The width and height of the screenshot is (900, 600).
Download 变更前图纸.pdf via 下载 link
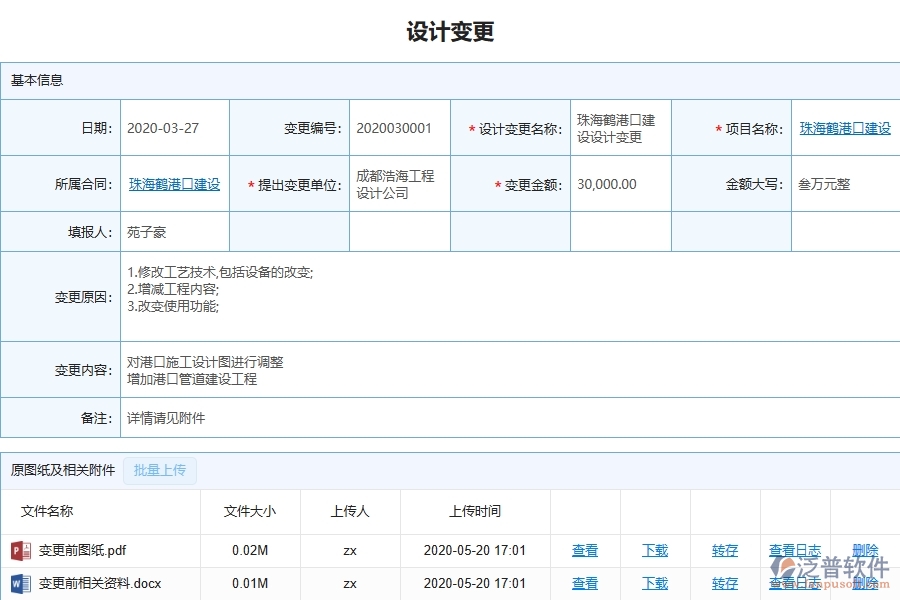tap(654, 550)
